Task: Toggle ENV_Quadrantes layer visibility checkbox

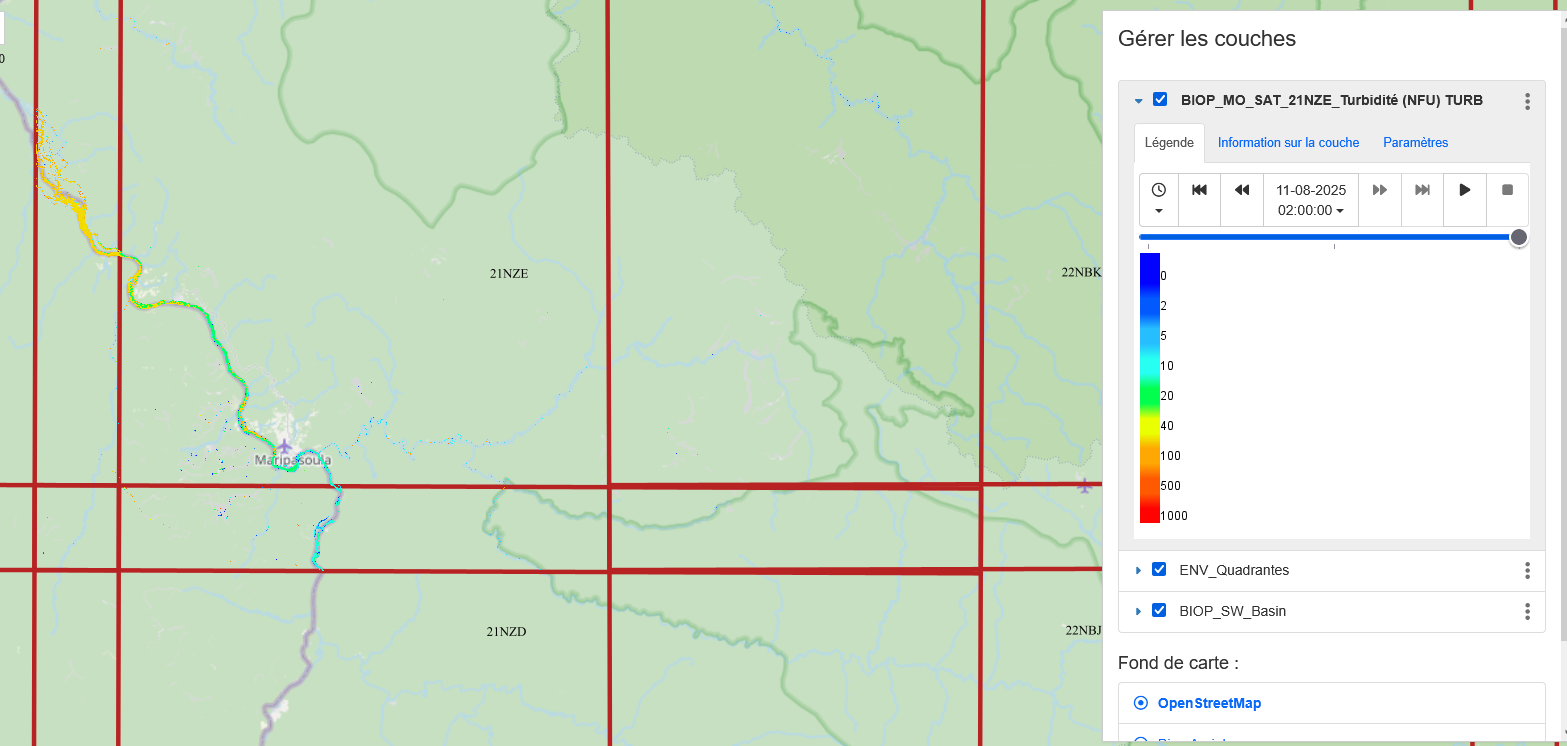Action: click(x=1159, y=569)
